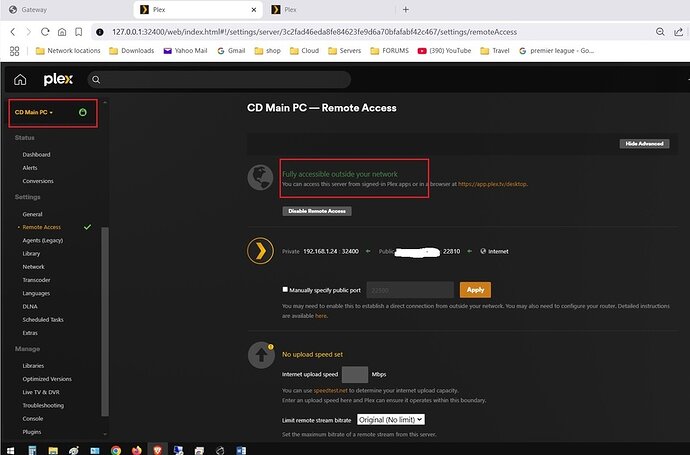Open File Explorer from the taskbar

[x=53, y=450]
